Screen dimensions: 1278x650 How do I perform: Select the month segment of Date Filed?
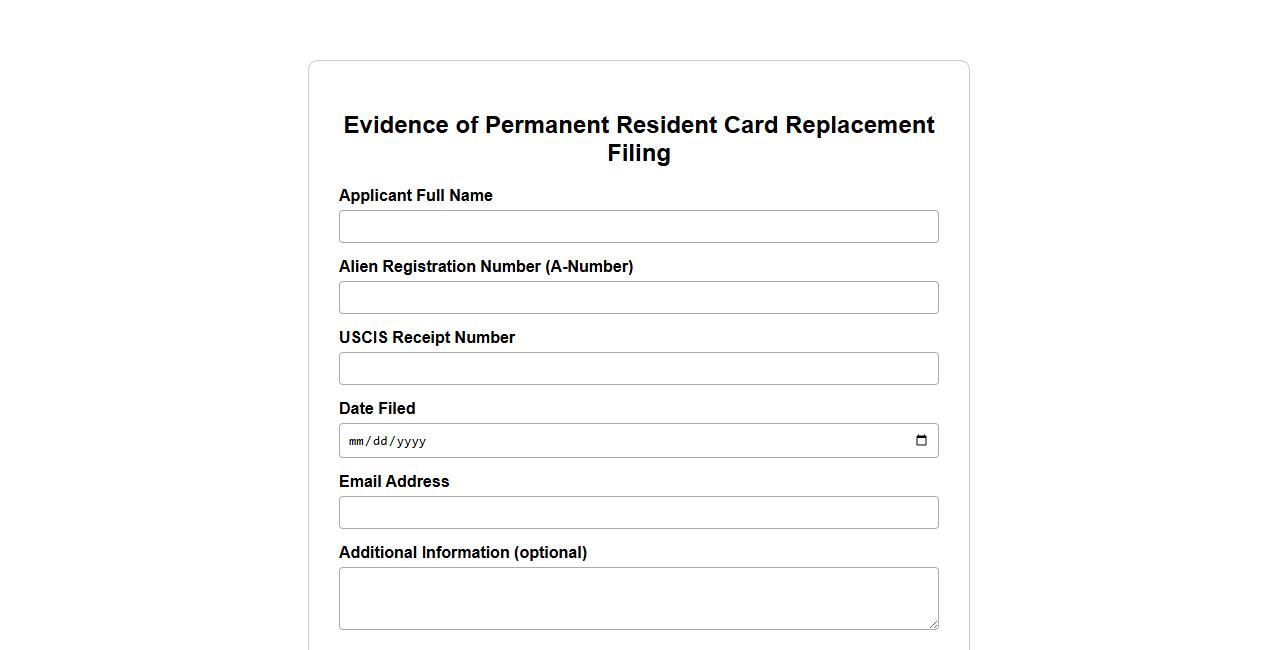pos(356,441)
